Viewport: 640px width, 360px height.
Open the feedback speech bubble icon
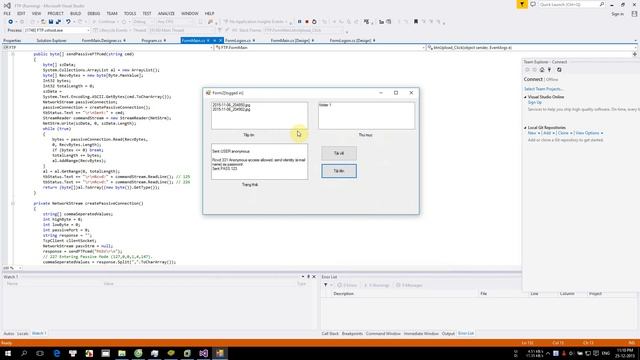533,4
